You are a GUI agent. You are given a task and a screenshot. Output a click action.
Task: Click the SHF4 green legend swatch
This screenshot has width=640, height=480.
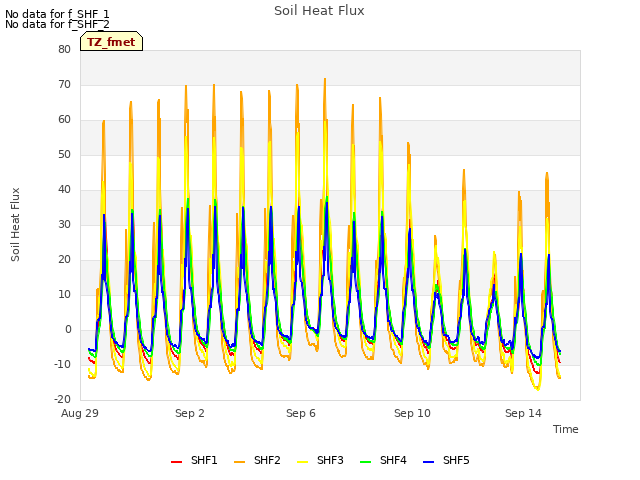pyautogui.click(x=366, y=462)
